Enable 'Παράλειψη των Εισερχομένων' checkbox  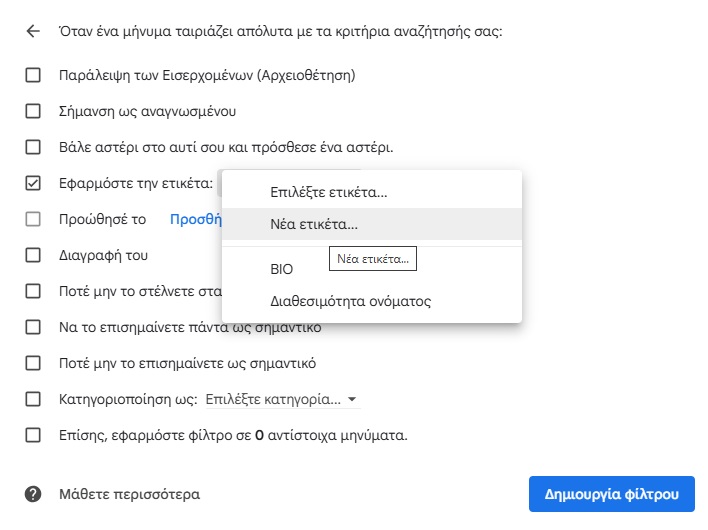(x=33, y=75)
